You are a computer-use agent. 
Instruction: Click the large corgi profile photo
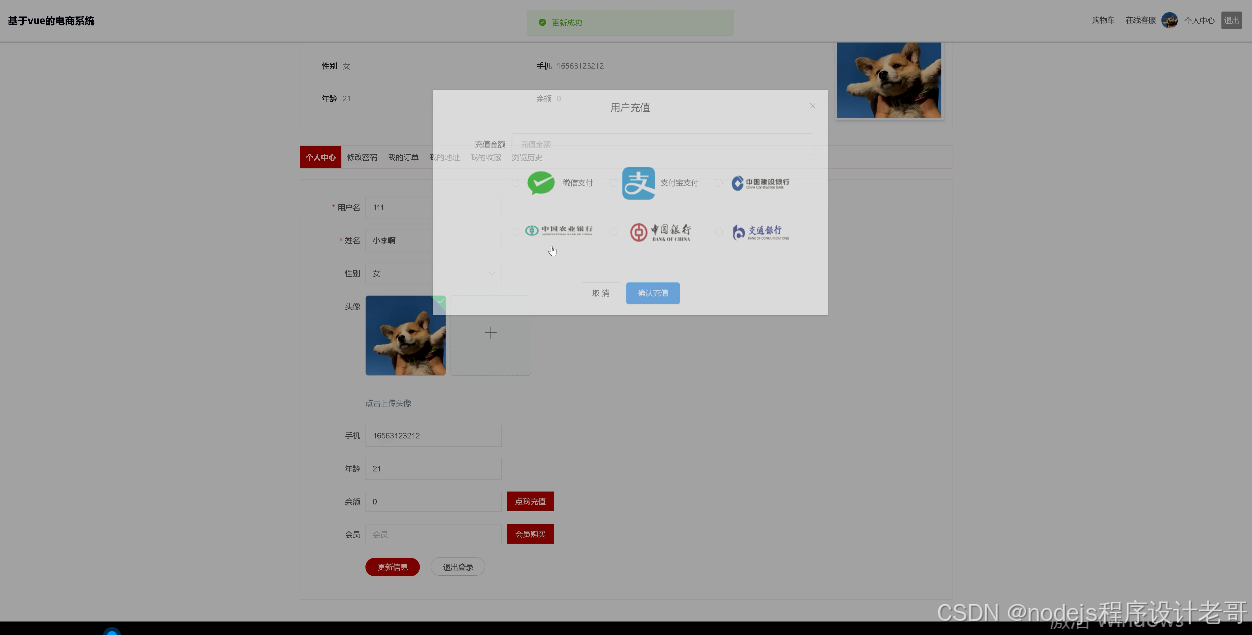(x=889, y=80)
